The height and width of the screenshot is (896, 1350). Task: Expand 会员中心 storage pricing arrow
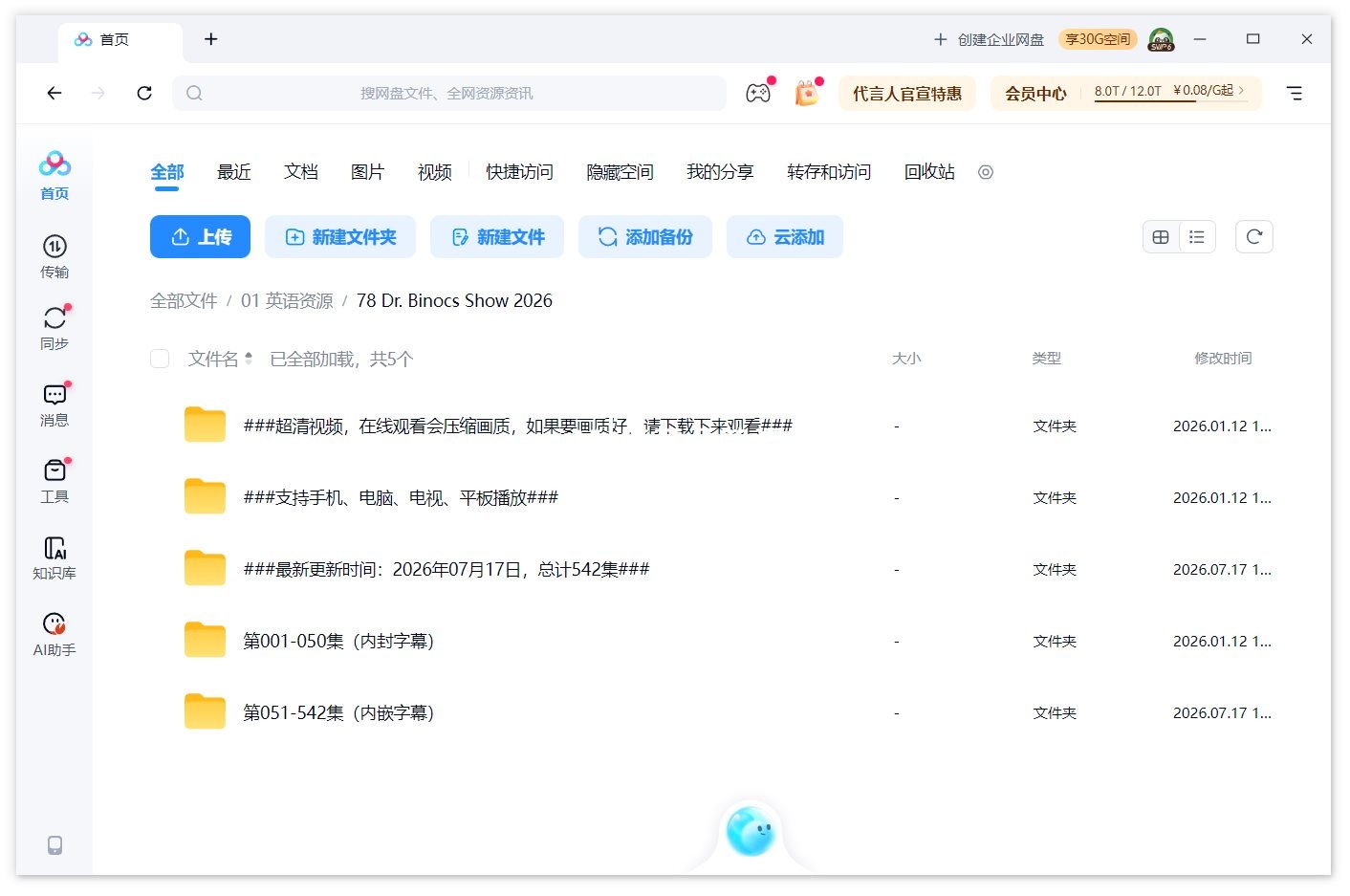tap(1241, 90)
